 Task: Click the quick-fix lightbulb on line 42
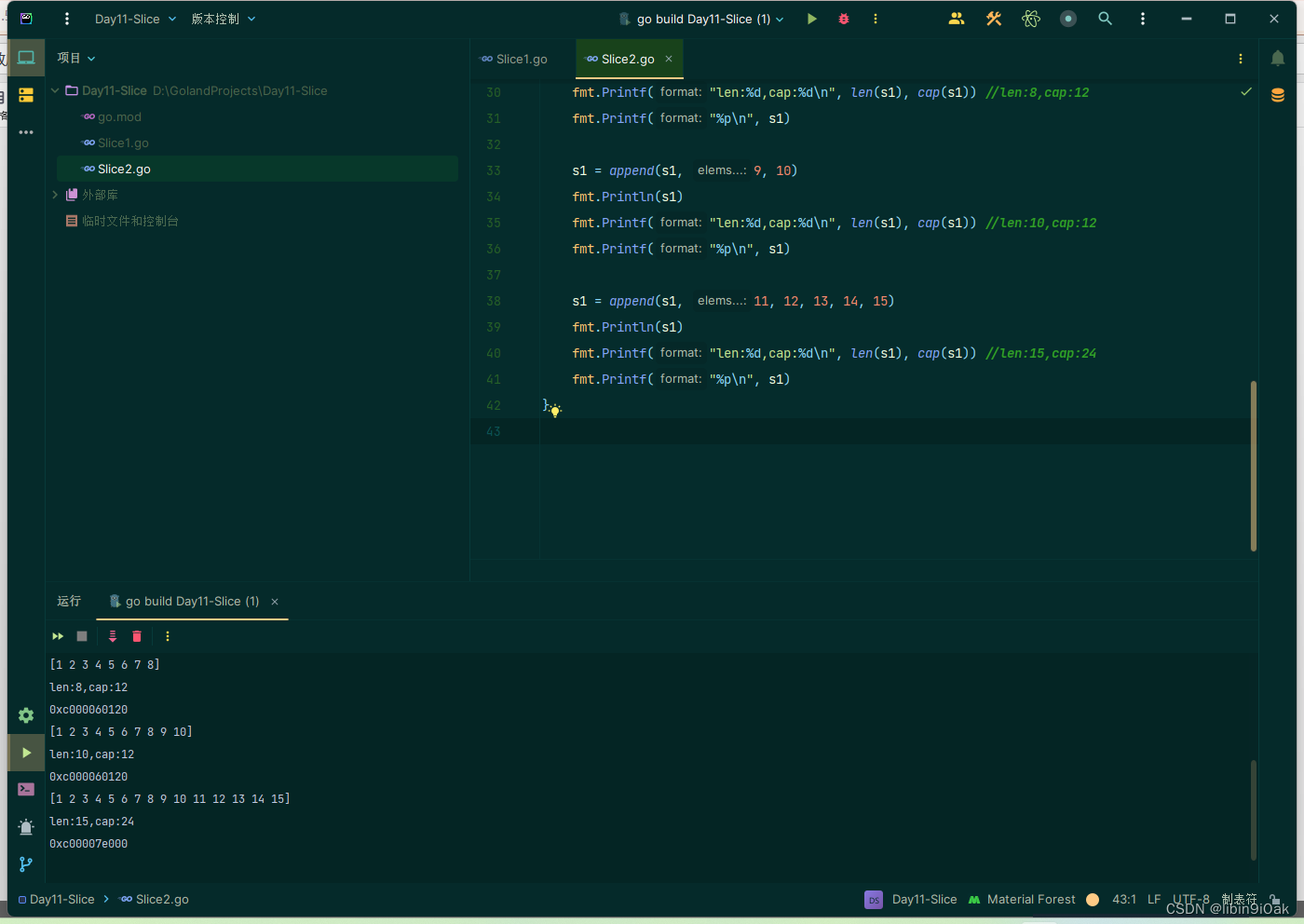[x=555, y=411]
